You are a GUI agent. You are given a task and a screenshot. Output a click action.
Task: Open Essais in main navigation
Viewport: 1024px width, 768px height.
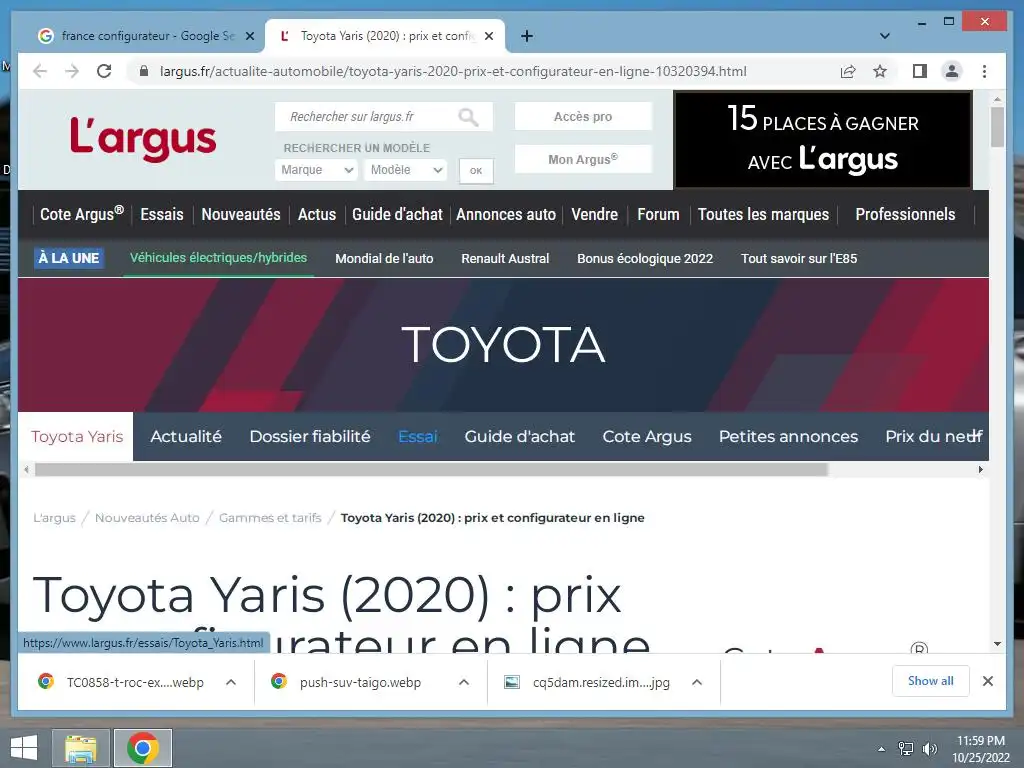tap(162, 214)
